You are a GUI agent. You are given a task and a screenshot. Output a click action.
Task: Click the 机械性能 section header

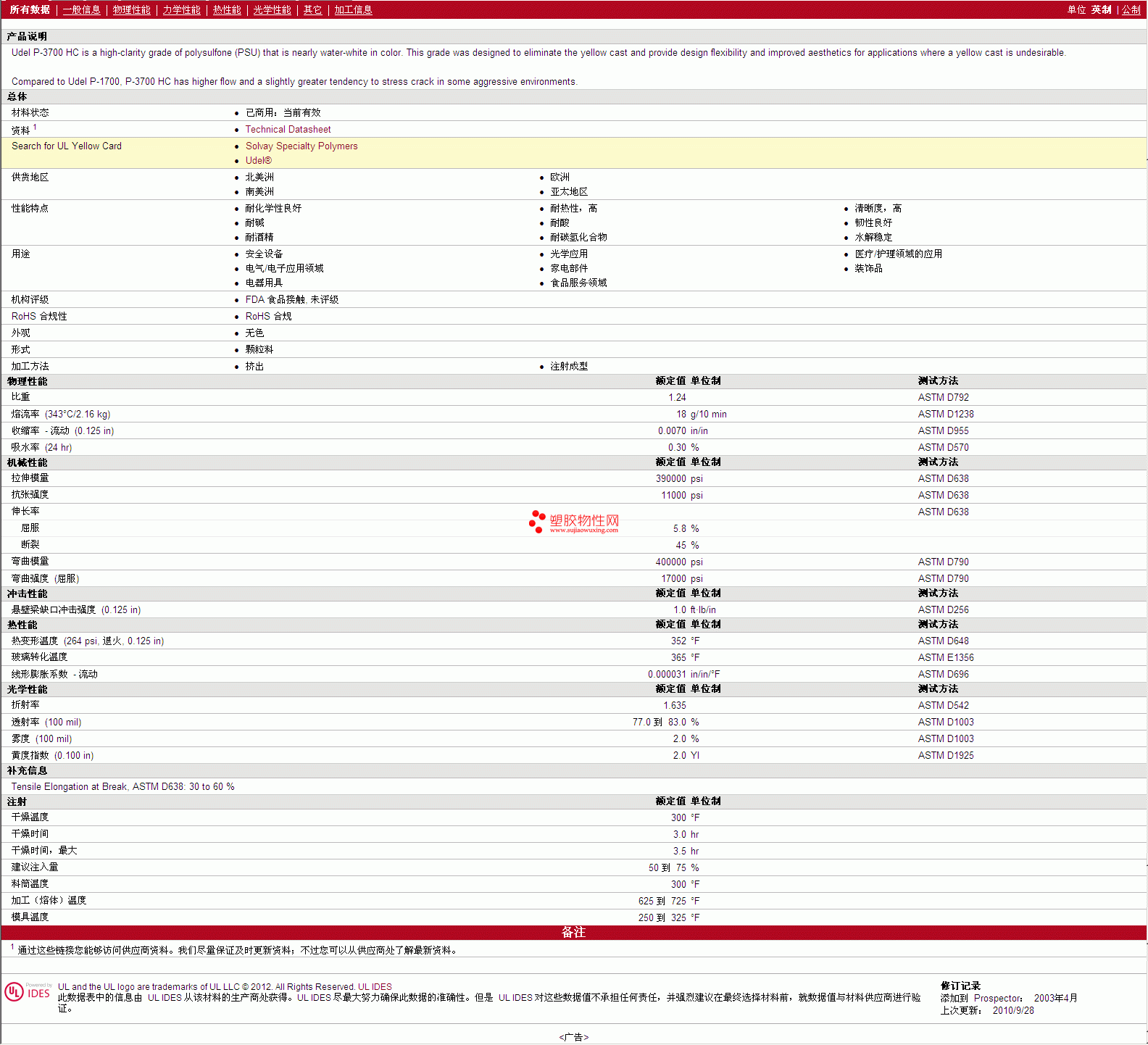pyautogui.click(x=27, y=462)
